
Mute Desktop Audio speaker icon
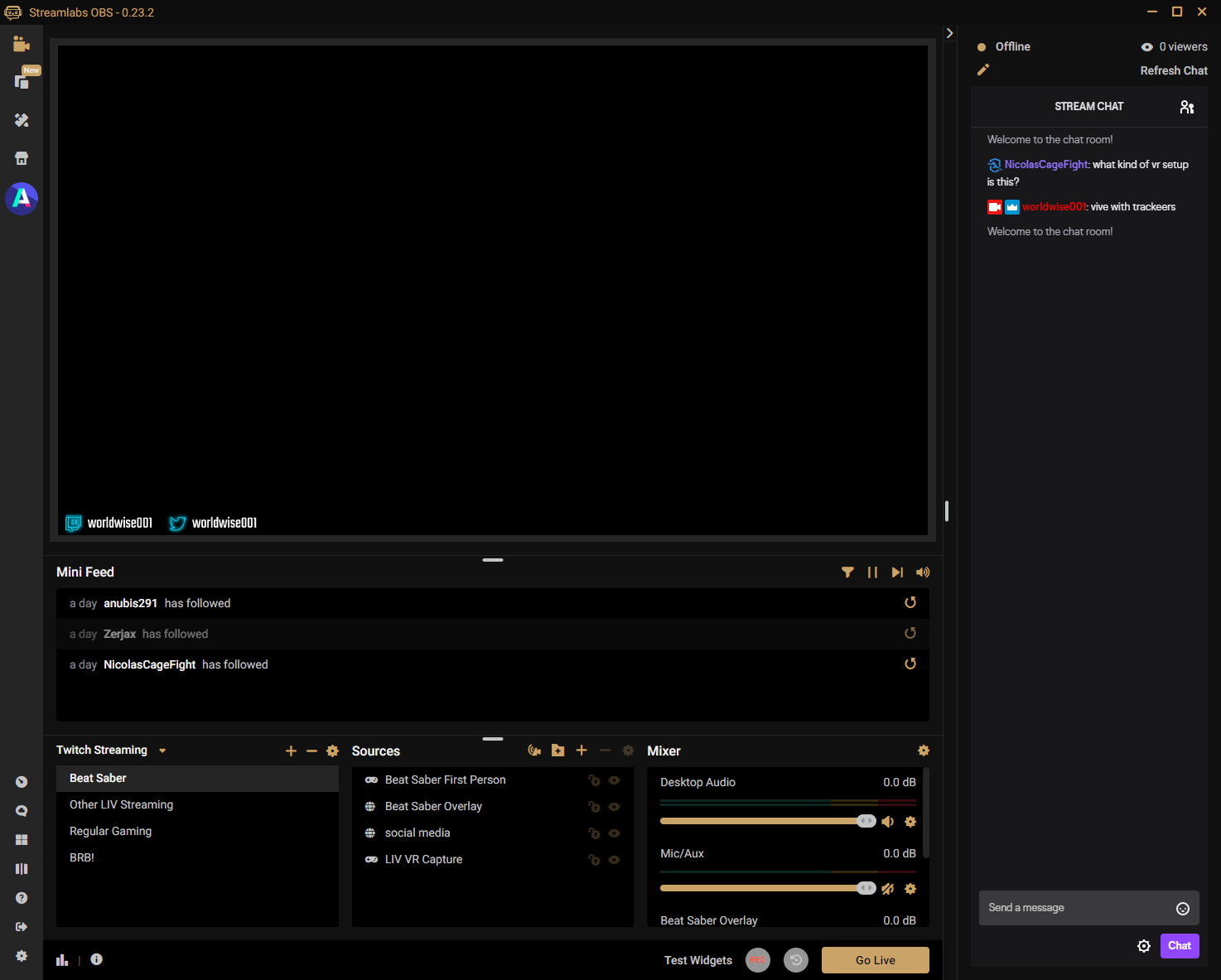887,822
